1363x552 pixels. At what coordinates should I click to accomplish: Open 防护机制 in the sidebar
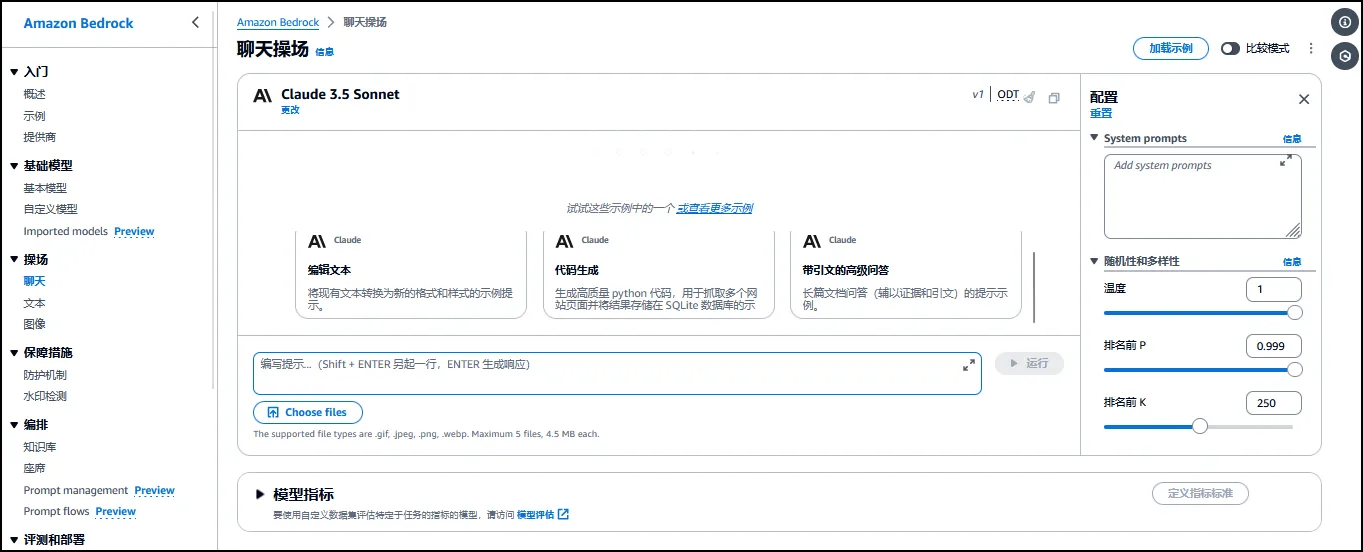pos(45,375)
